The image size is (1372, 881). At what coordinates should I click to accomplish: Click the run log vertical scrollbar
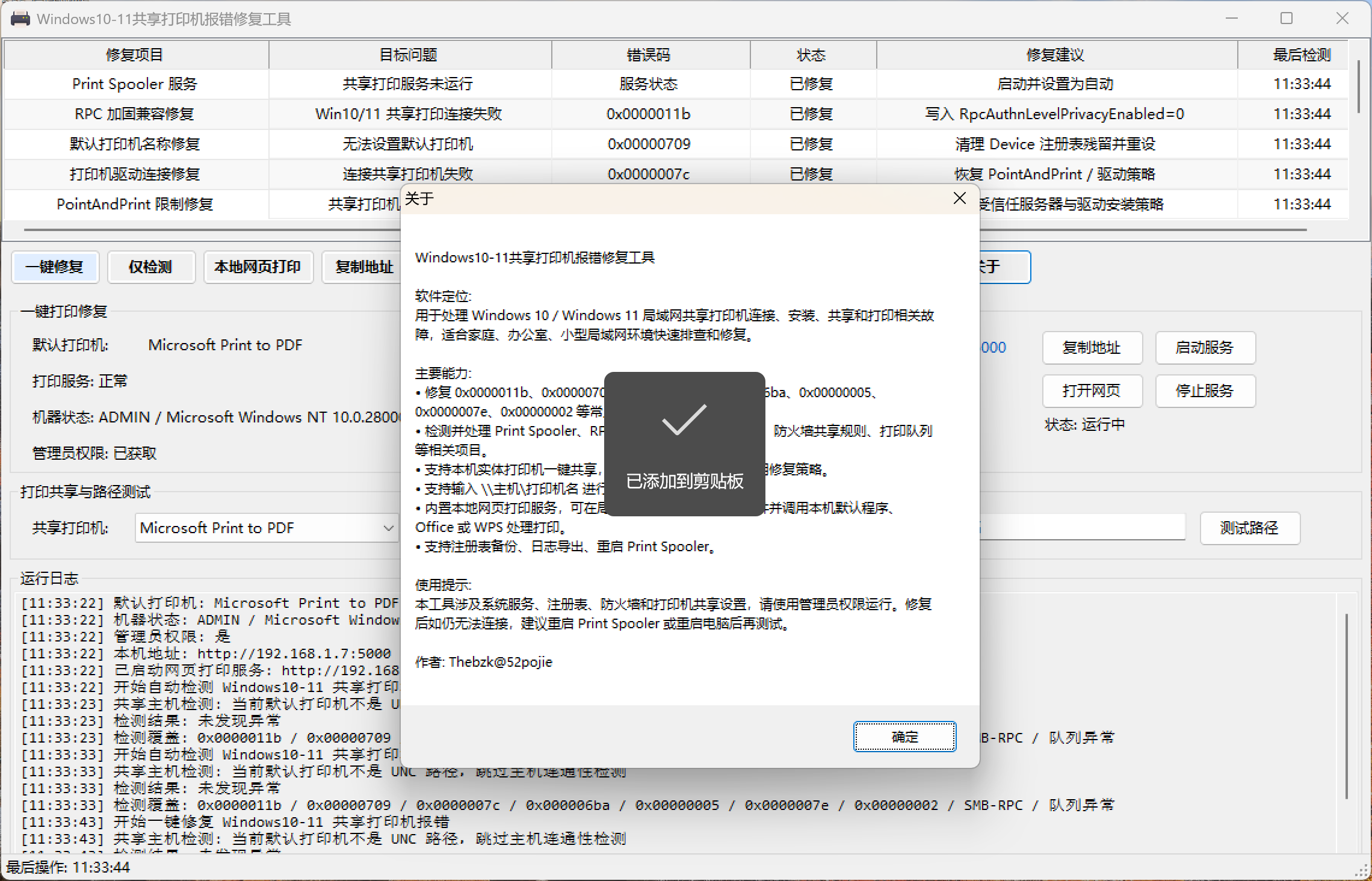point(1347,706)
